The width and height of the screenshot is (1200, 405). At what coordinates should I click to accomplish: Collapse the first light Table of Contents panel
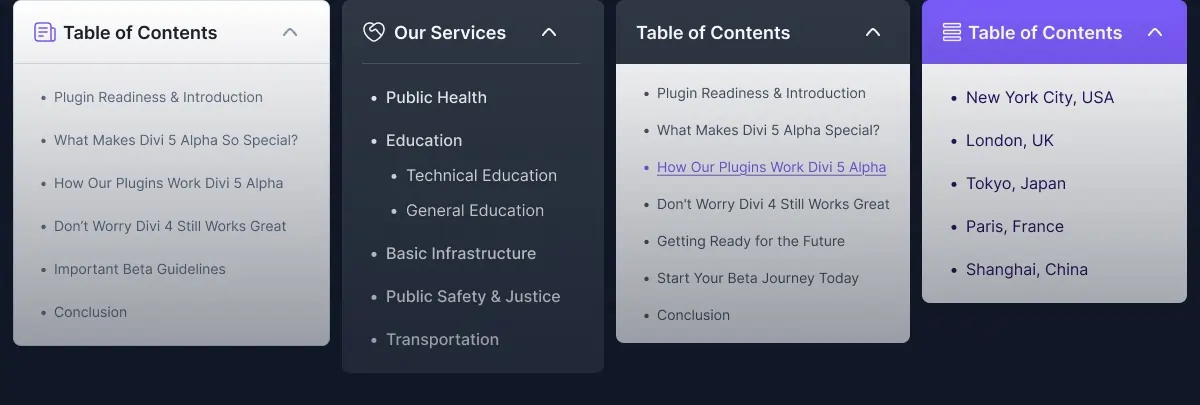coord(290,33)
